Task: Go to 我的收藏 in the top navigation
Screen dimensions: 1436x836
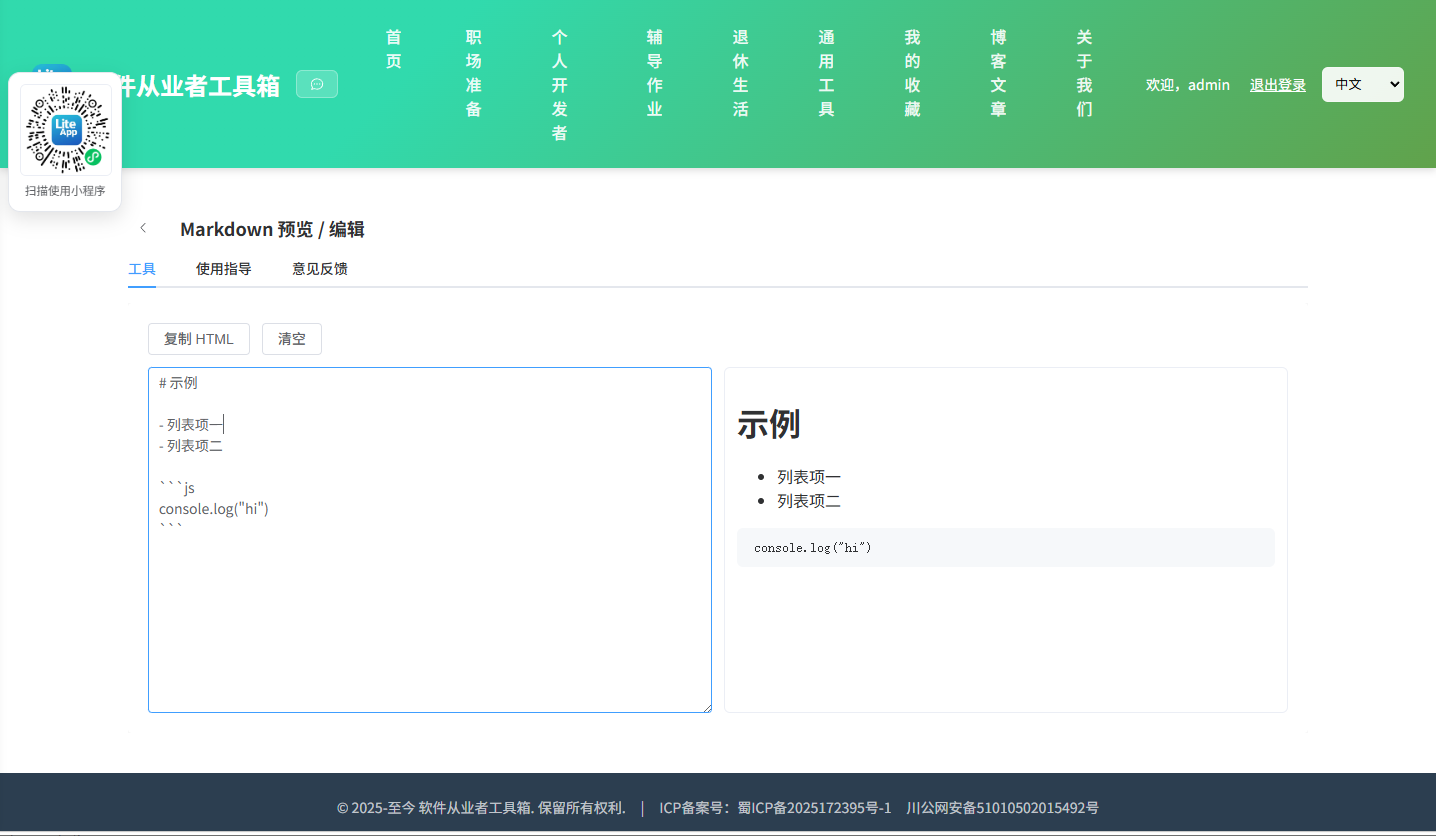Action: [x=913, y=73]
